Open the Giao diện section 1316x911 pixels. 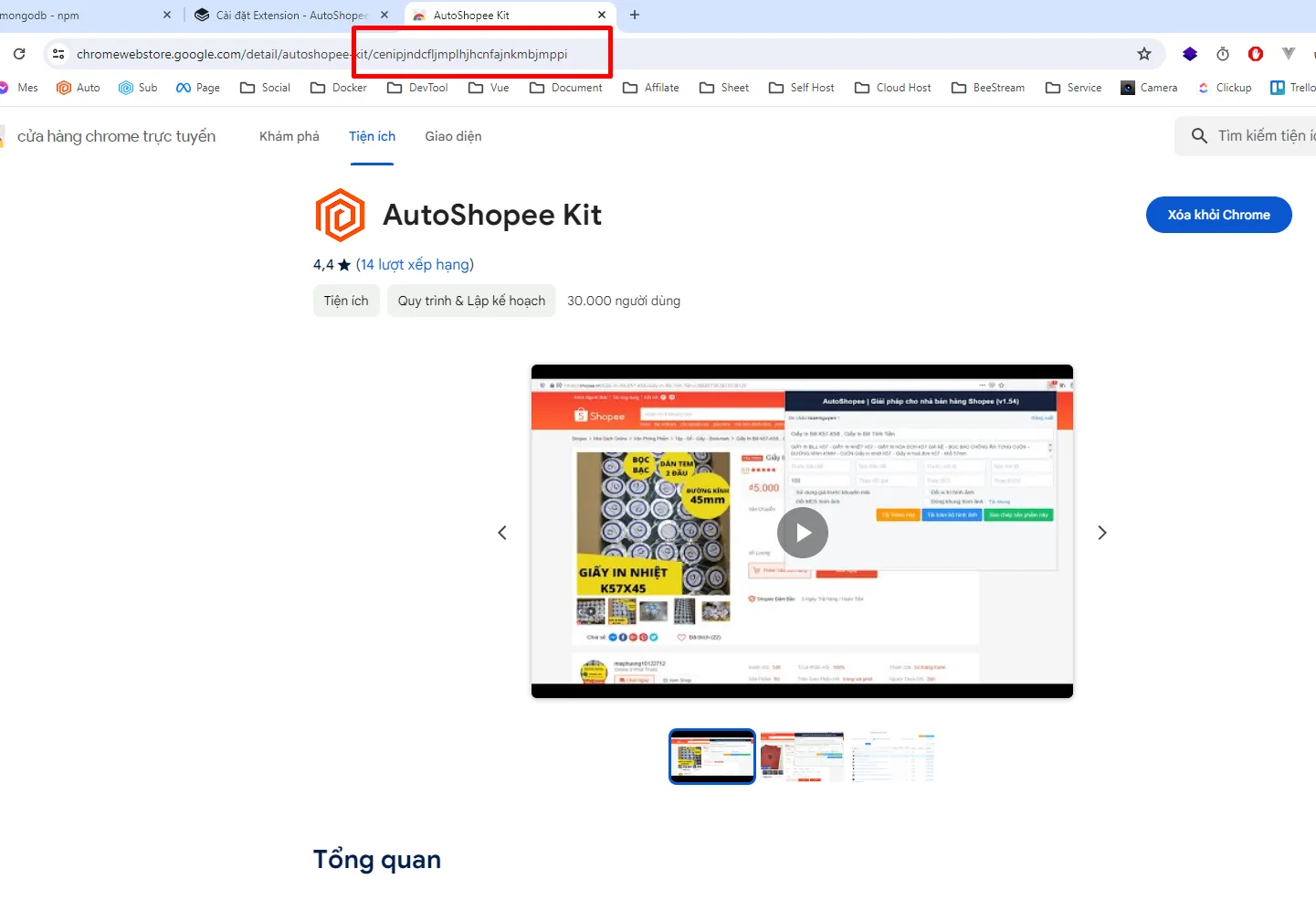(453, 136)
